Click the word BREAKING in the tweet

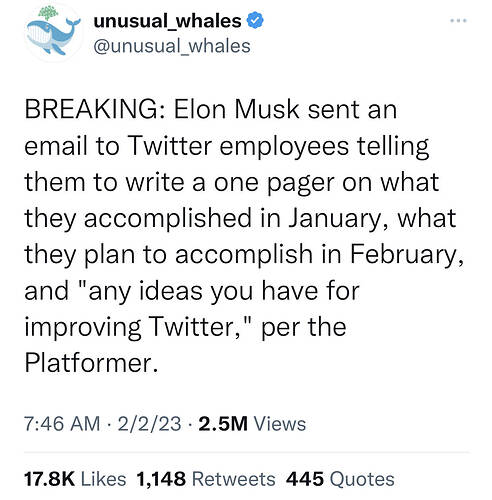(91, 109)
